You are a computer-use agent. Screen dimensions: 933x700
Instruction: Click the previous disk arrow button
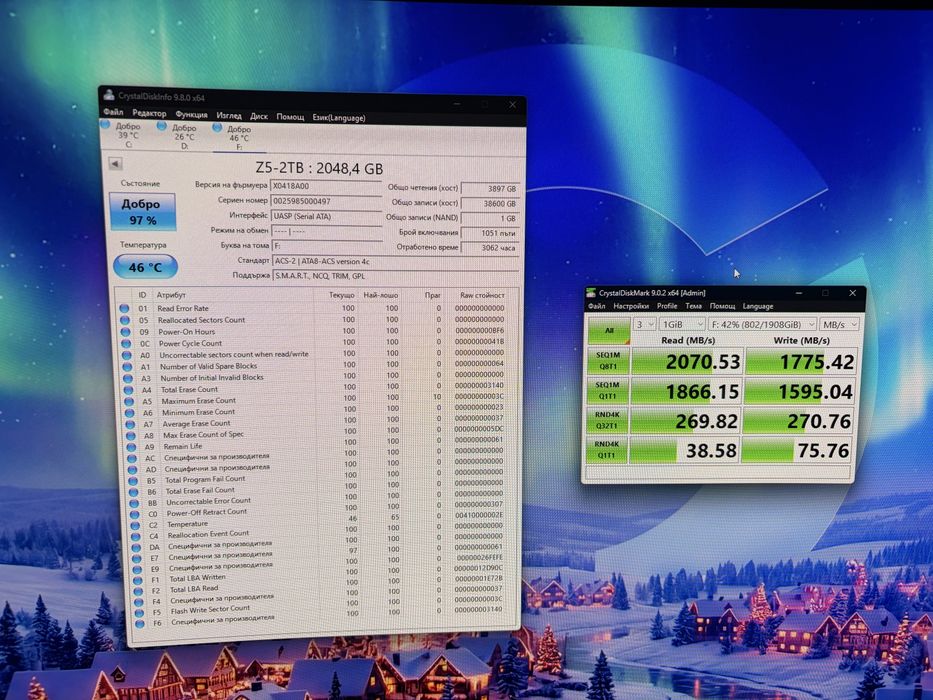coord(115,163)
